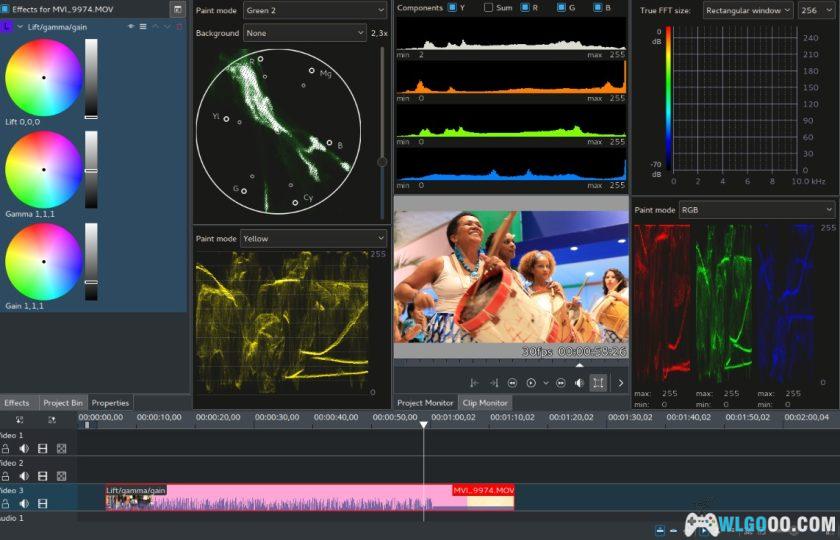Image resolution: width=840 pixels, height=540 pixels.
Task: Click the monitor volume speaker icon
Action: tap(578, 383)
